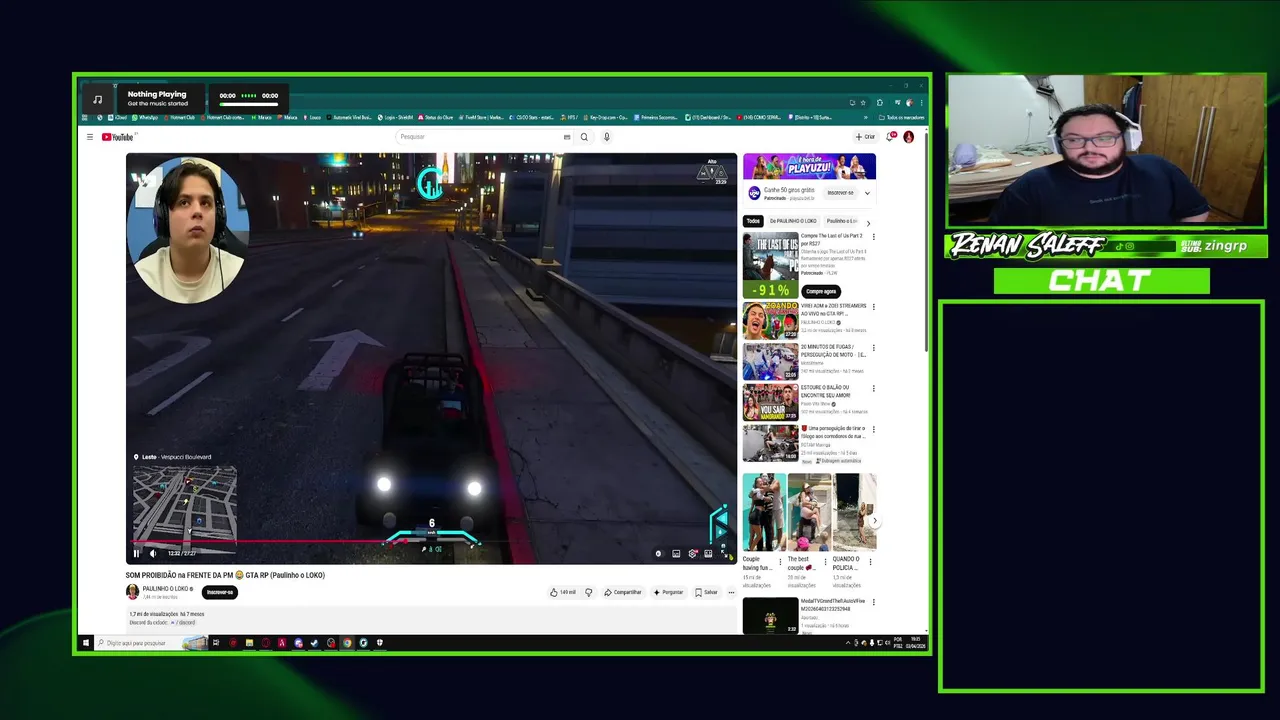Image resolution: width=1280 pixels, height=720 pixels.
Task: Click the Windows taskbar search box
Action: coord(150,643)
